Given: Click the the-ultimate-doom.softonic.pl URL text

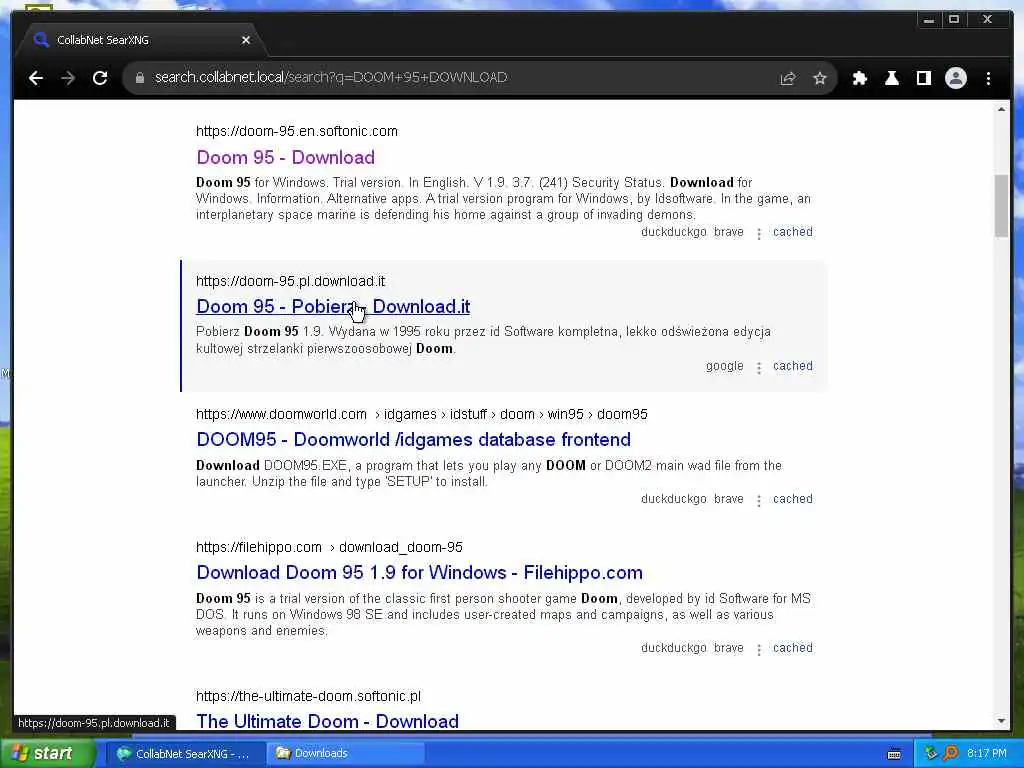Looking at the screenshot, I should click(x=308, y=696).
